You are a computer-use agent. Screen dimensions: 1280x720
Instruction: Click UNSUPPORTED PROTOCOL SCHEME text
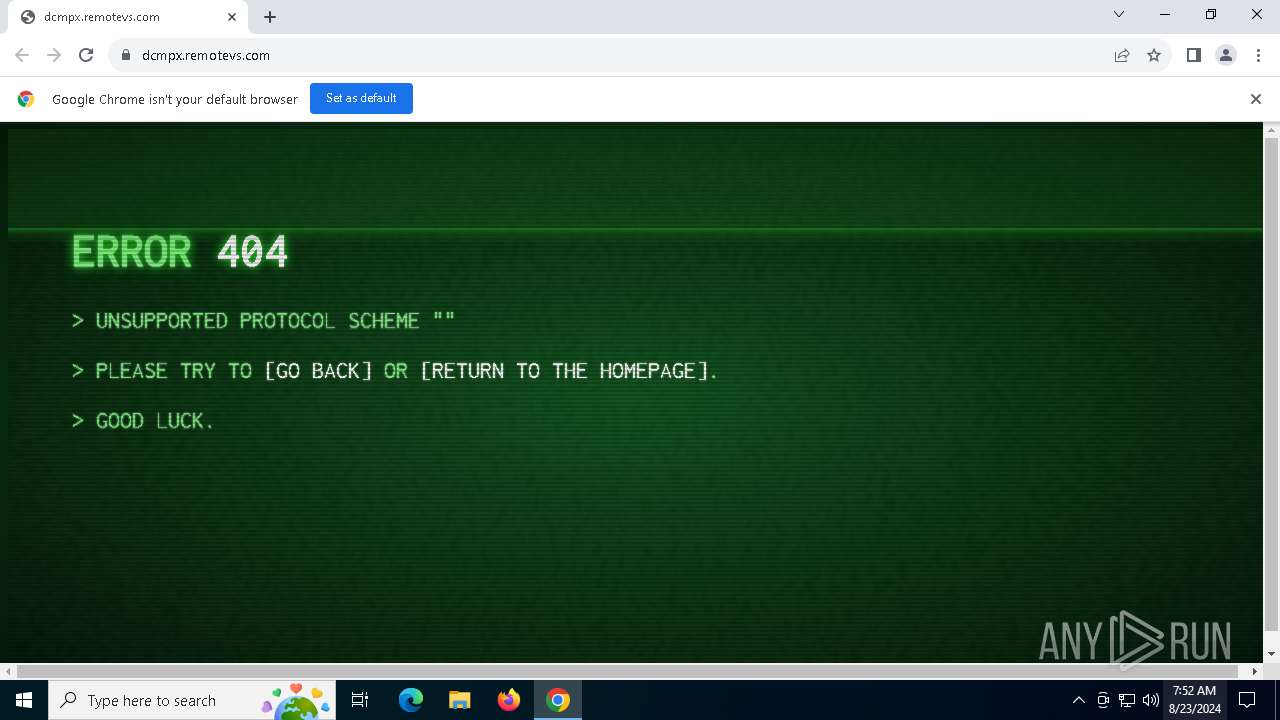click(x=264, y=321)
